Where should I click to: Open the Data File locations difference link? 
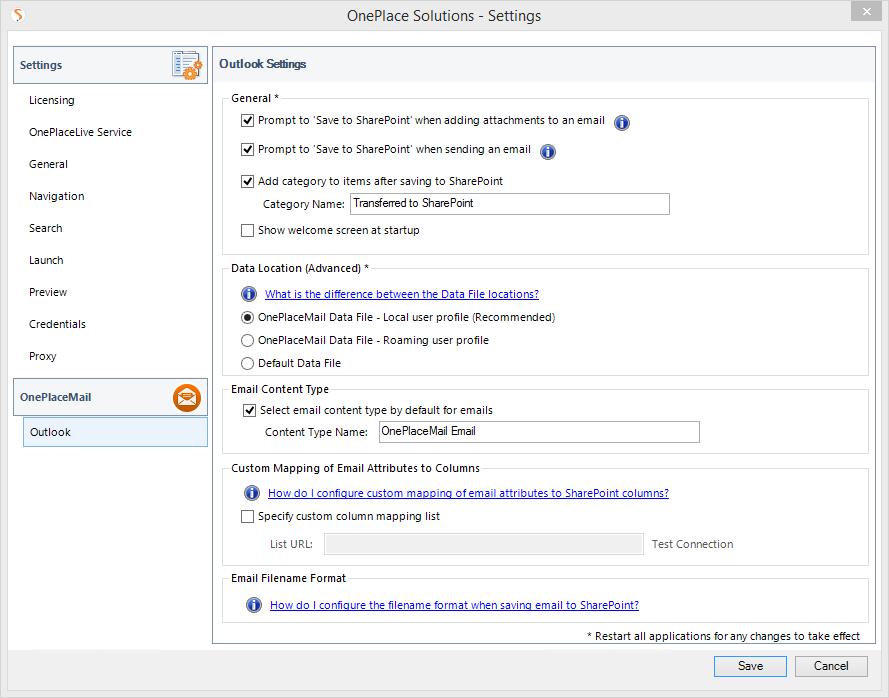click(401, 294)
